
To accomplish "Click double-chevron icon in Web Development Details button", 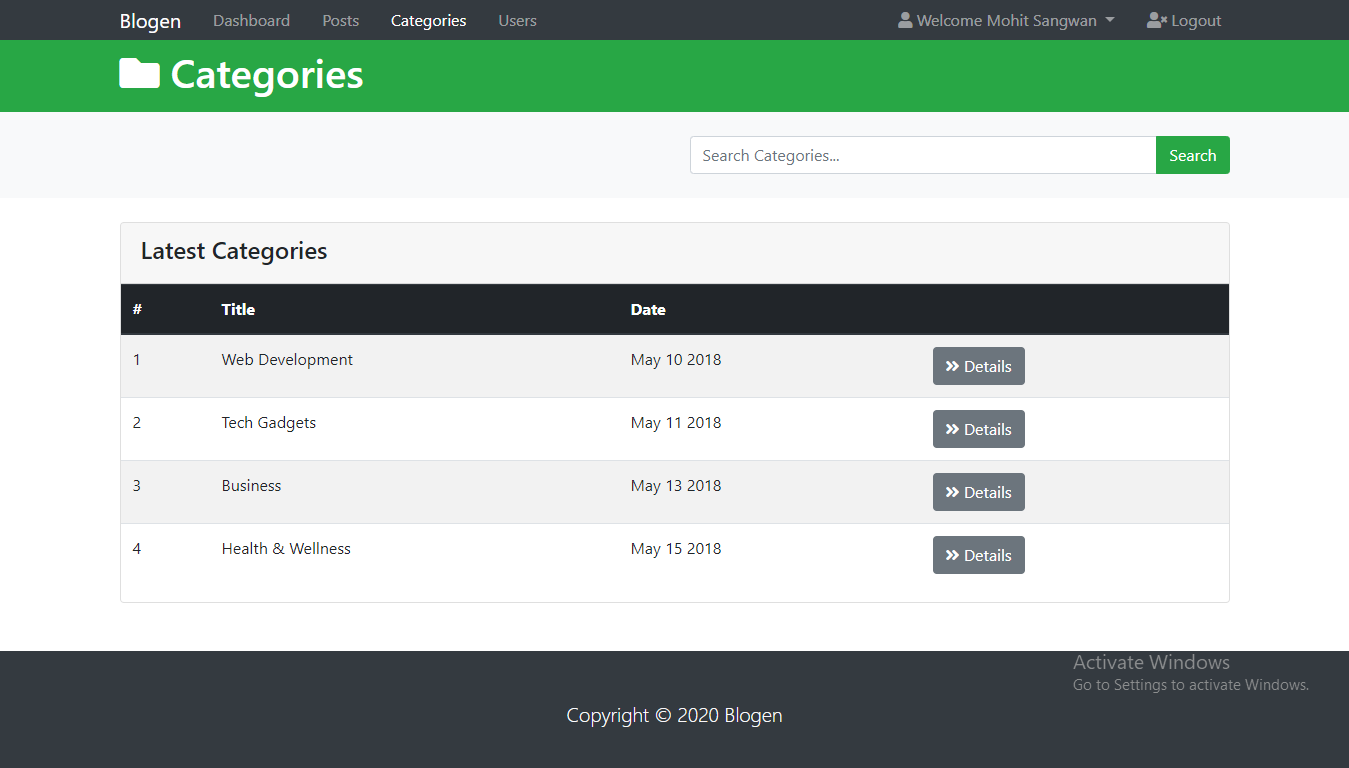I will pos(952,366).
